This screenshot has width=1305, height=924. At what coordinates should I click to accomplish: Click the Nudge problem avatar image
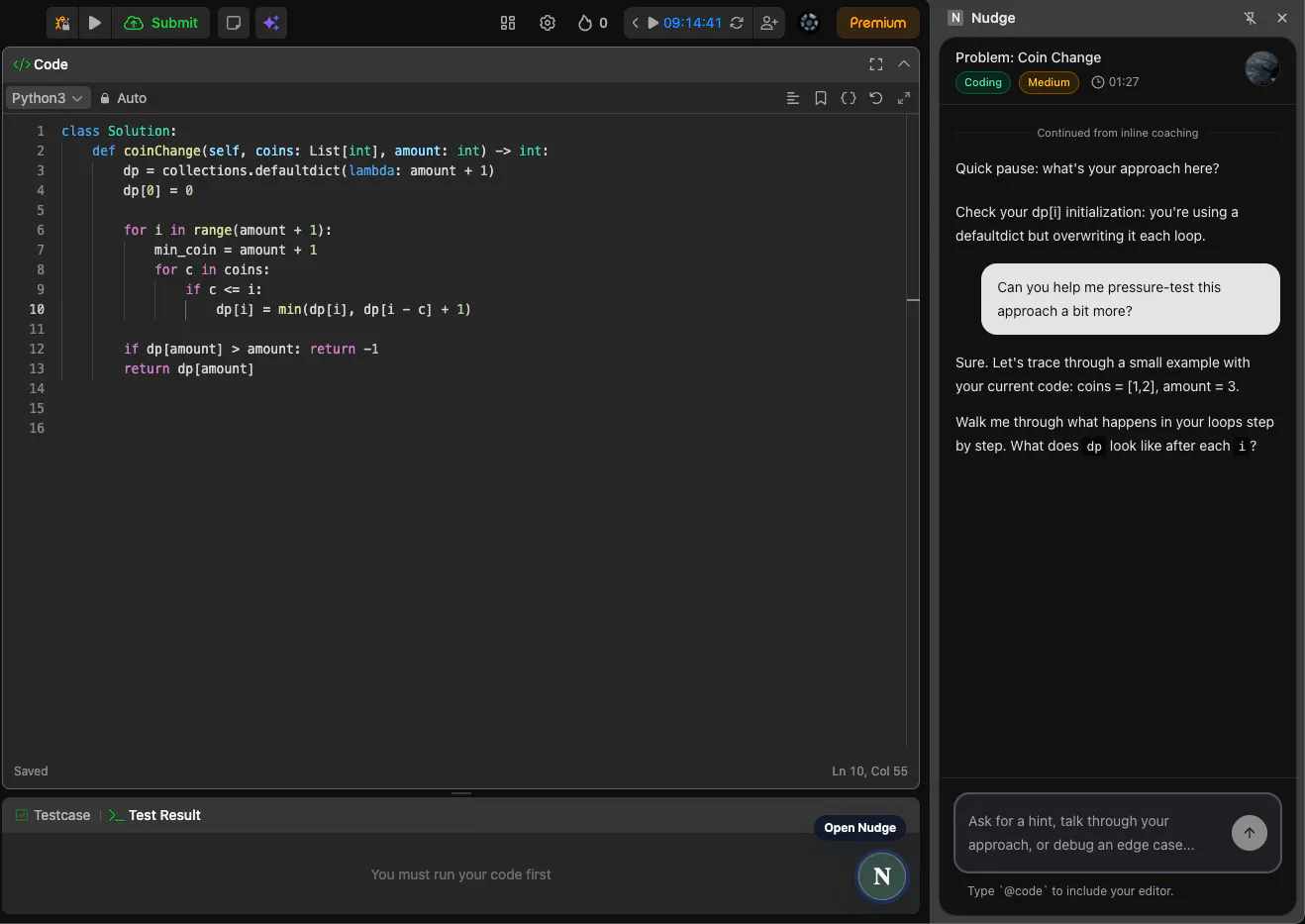(1262, 68)
